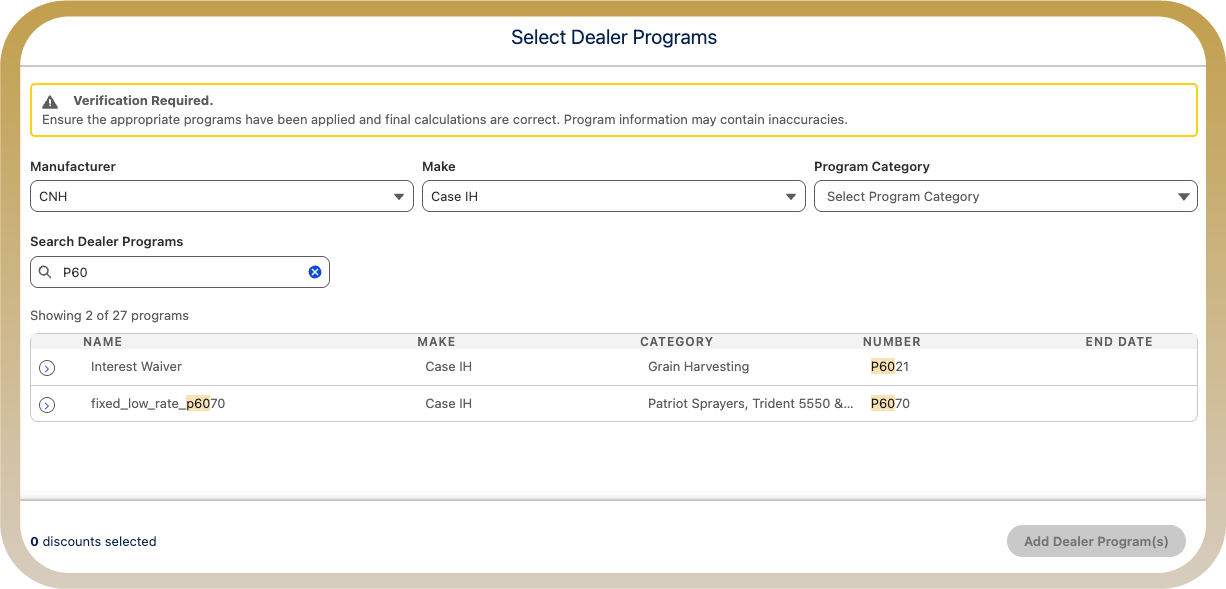1226x589 pixels.
Task: Click the Patriot Sprayers, Trident 5550 category cell
Action: coord(751,404)
